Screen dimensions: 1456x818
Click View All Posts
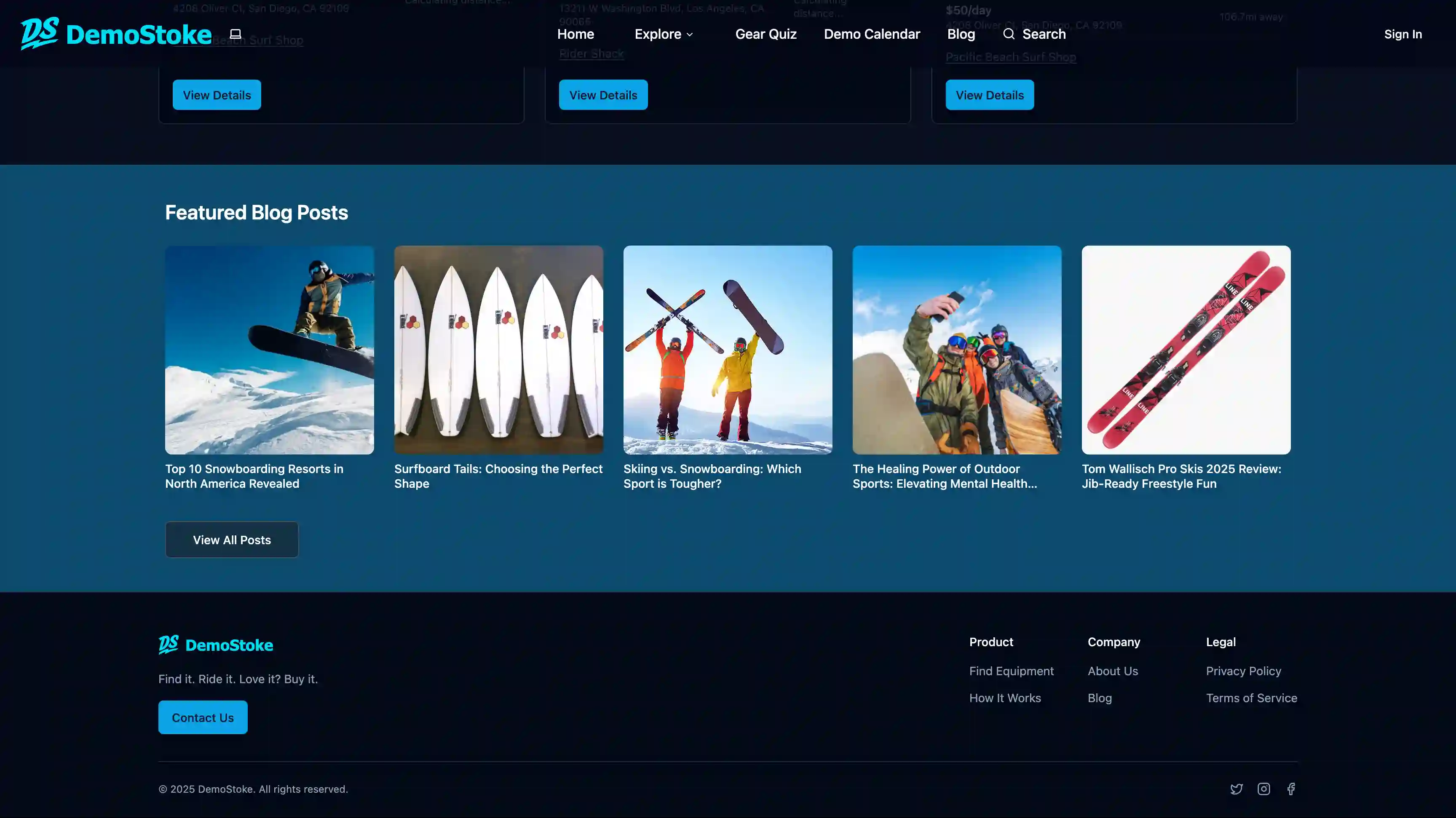click(231, 540)
